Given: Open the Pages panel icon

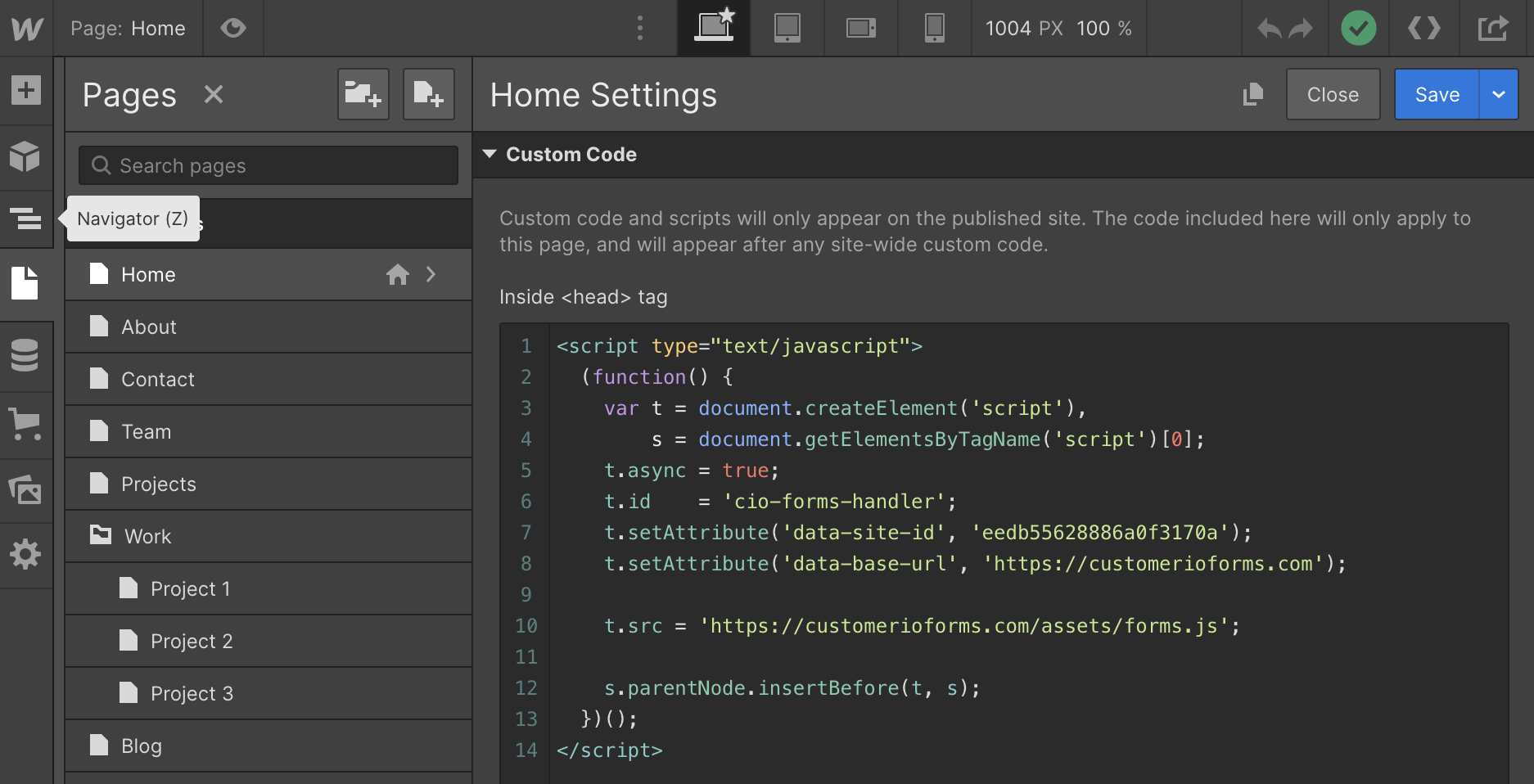Looking at the screenshot, I should tap(26, 283).
